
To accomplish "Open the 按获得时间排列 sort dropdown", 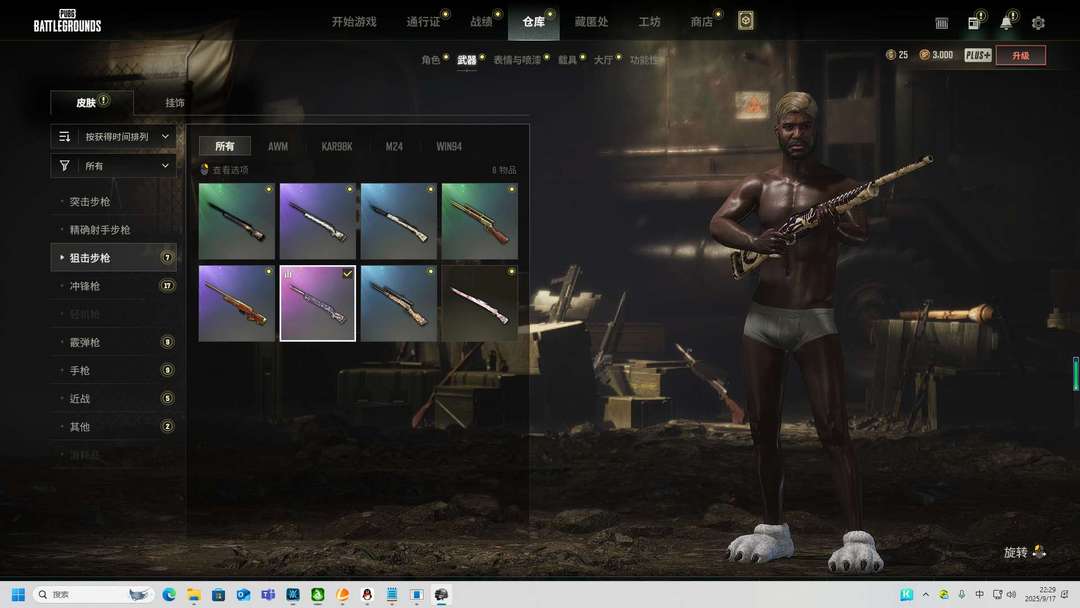I will (x=114, y=136).
